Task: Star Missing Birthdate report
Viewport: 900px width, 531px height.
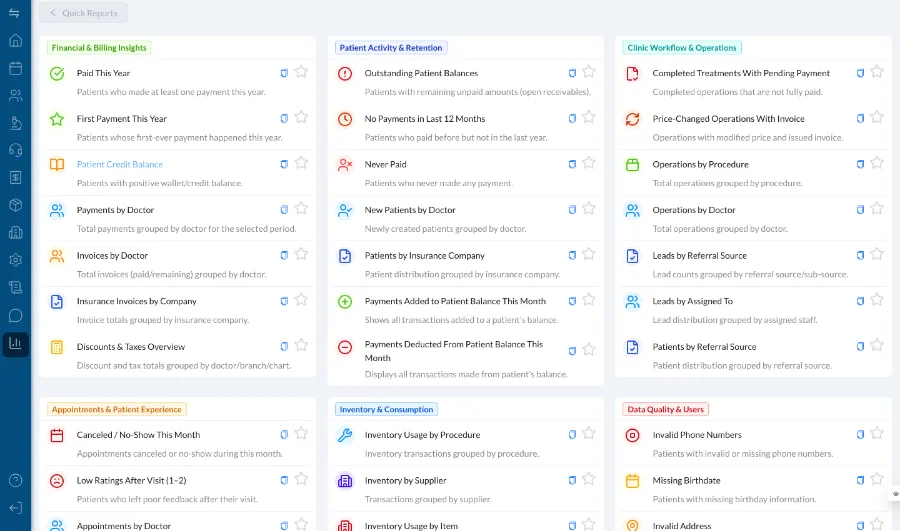Action: click(x=877, y=479)
